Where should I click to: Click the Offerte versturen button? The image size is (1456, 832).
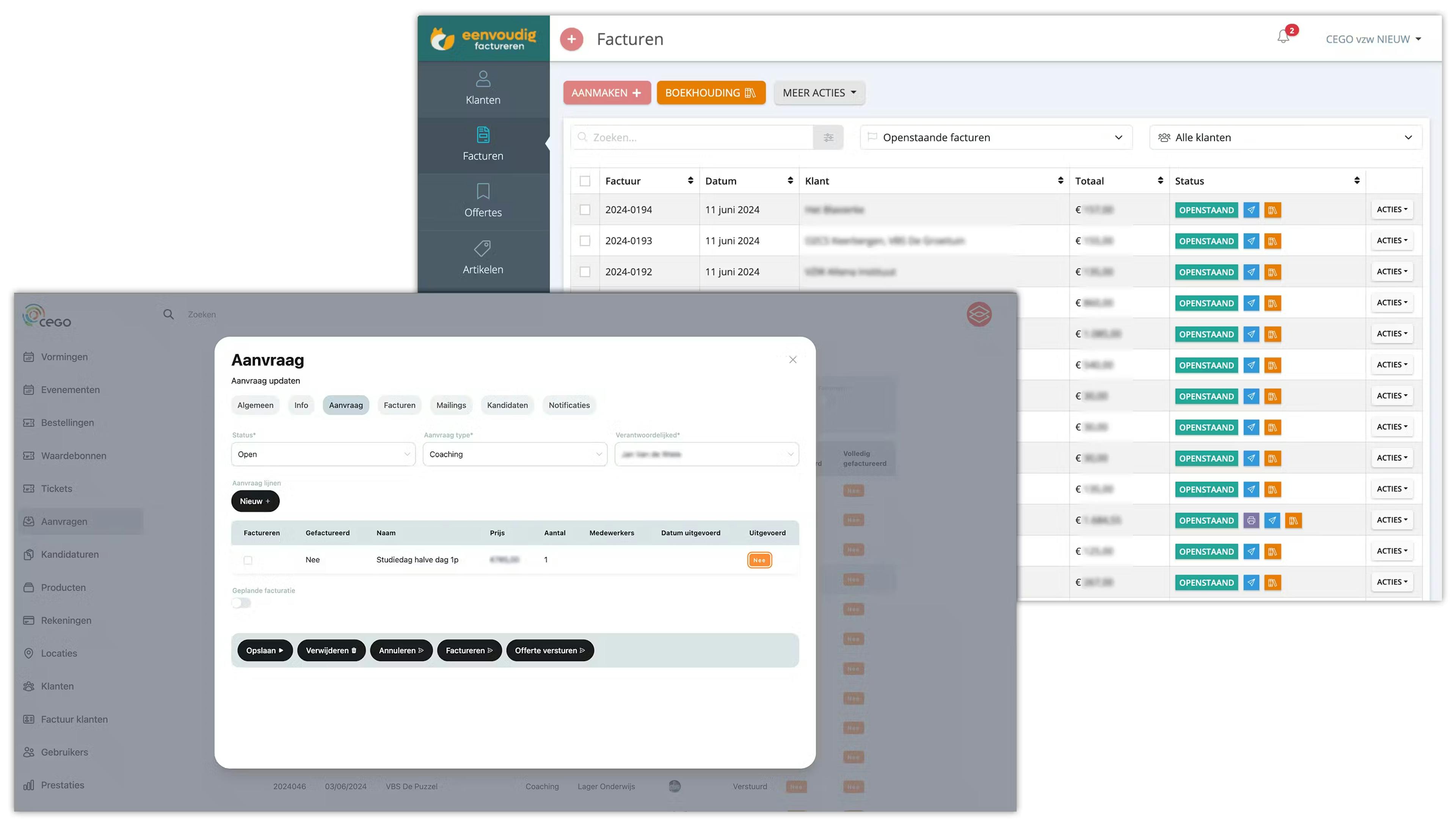pos(550,650)
